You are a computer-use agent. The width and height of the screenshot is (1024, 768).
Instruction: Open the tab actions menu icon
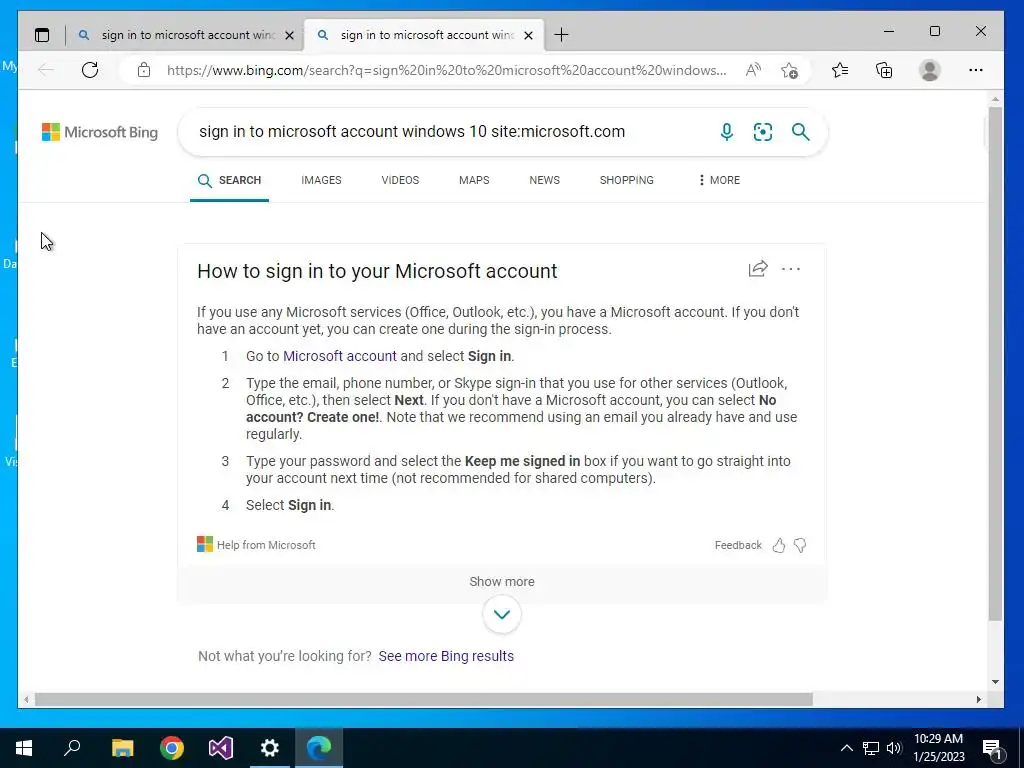(x=42, y=35)
